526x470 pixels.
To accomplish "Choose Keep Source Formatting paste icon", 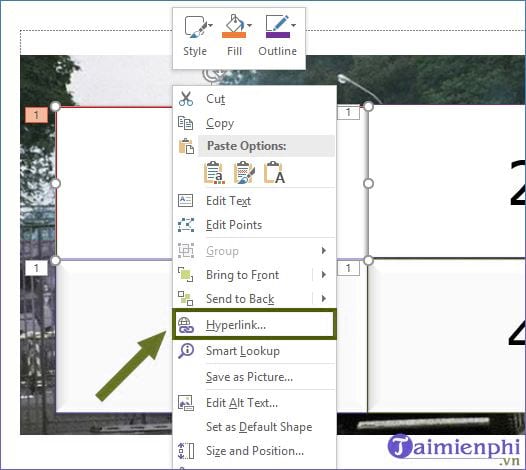I will (214, 173).
